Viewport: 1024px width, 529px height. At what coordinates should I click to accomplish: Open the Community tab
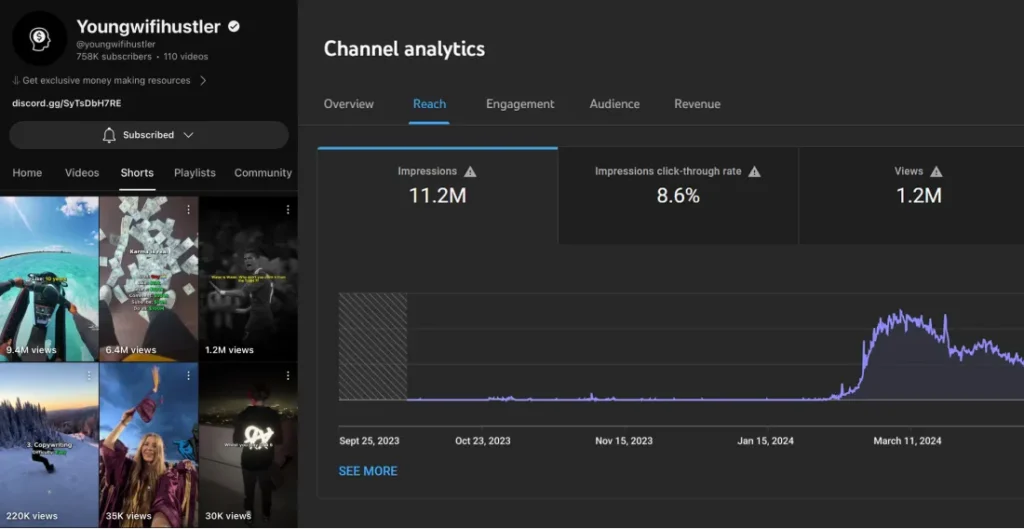[x=263, y=173]
